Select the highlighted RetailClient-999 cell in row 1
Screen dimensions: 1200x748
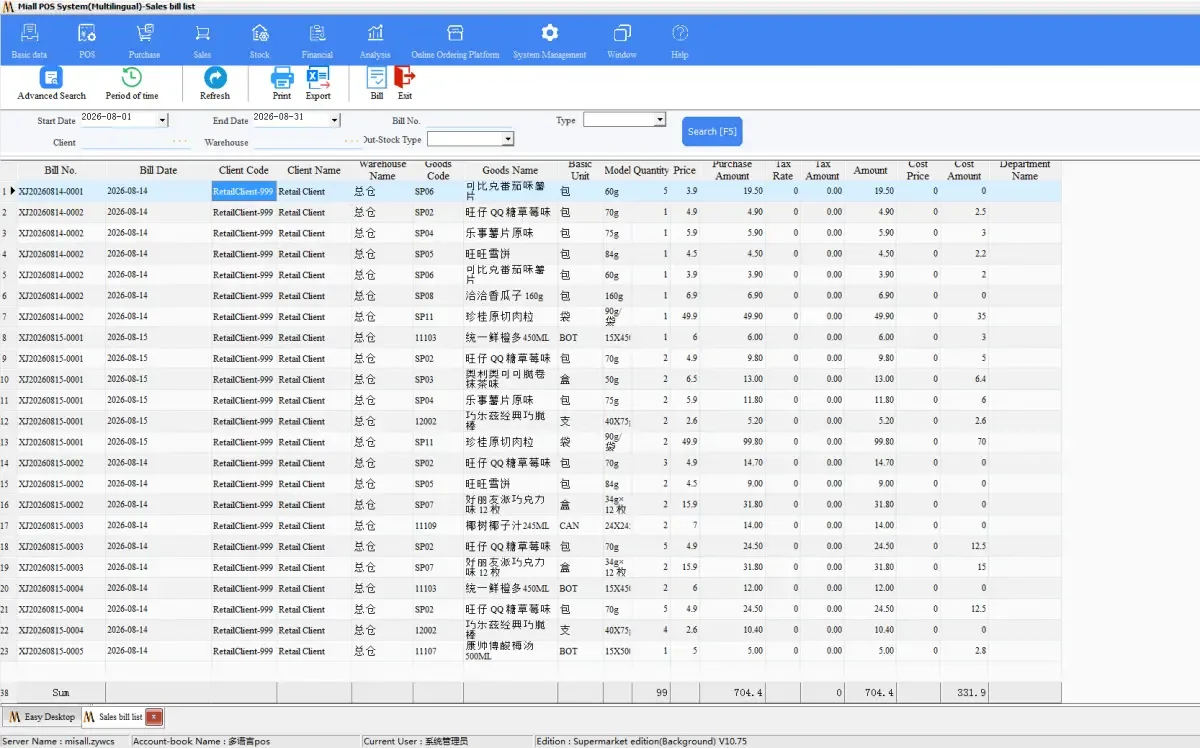click(x=243, y=191)
